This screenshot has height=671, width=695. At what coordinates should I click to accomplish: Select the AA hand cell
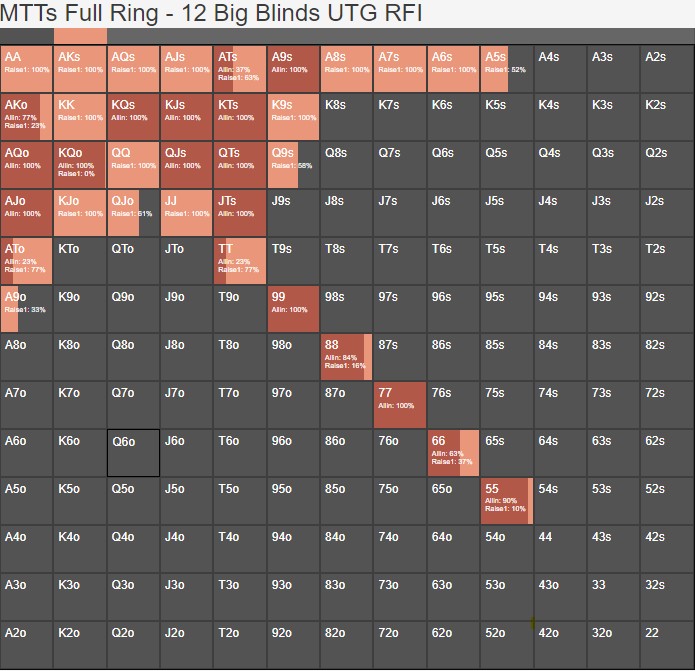27,69
